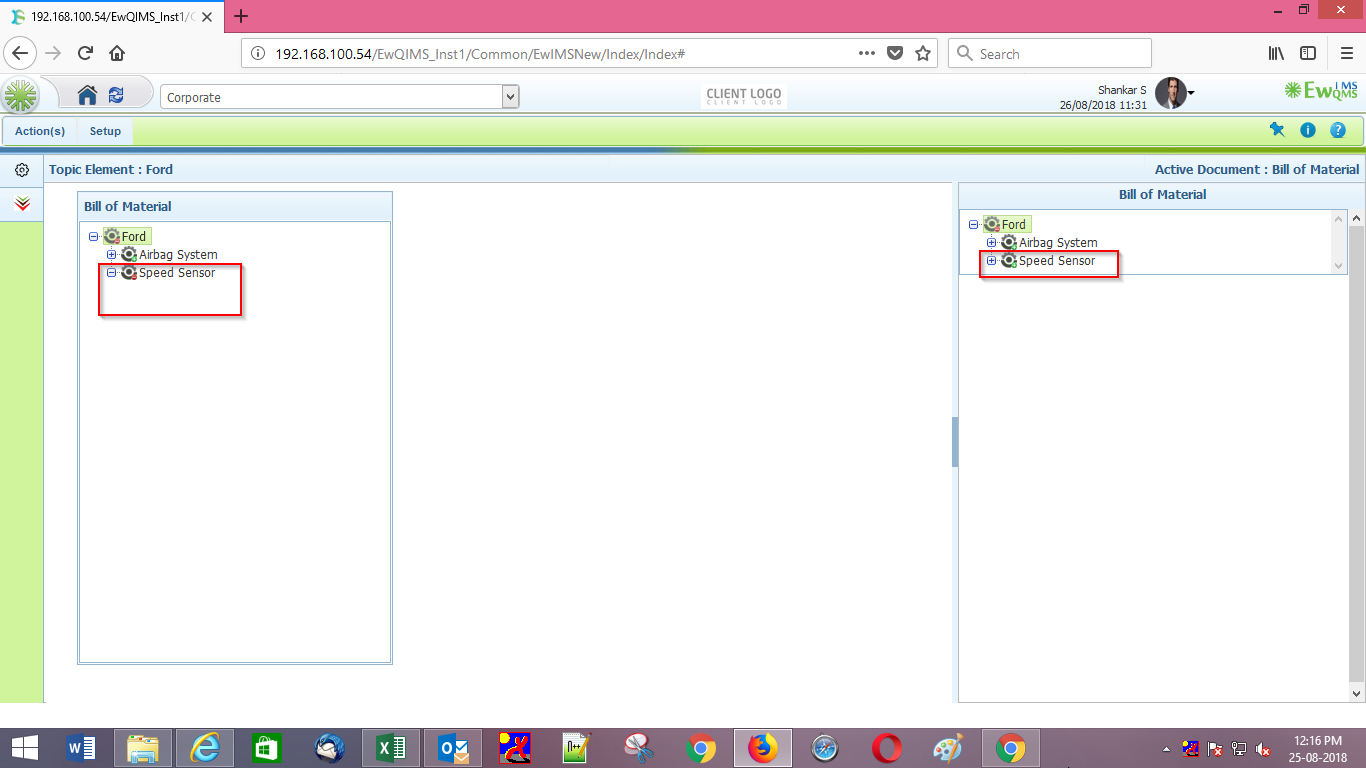Click Speed Sensor gear icon in right panel
The height and width of the screenshot is (768, 1366).
[1009, 261]
